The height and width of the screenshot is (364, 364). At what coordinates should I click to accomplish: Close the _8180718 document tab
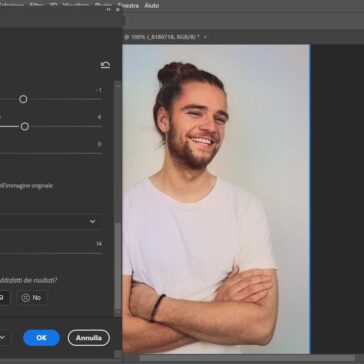click(x=205, y=37)
